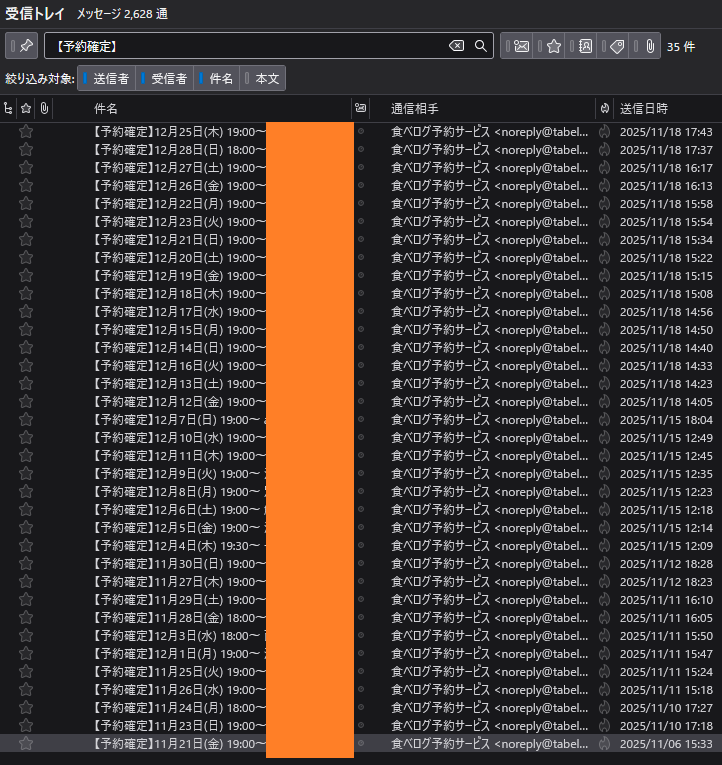Open the 12月15日(月) 19:00 reservation email
The height and width of the screenshot is (765, 722).
(180, 330)
